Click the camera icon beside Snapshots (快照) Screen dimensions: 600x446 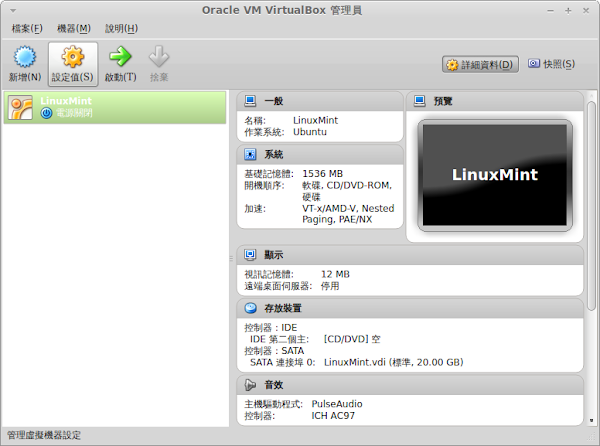[x=534, y=63]
